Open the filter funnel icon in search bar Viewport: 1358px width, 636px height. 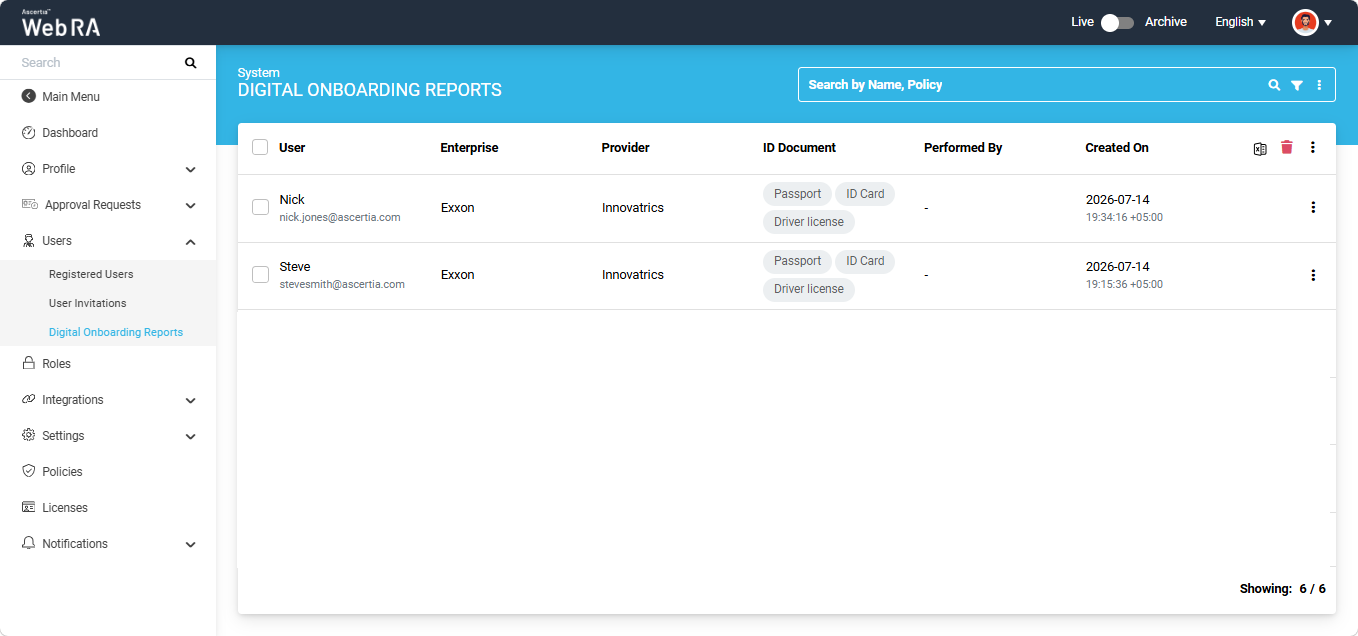tap(1297, 85)
